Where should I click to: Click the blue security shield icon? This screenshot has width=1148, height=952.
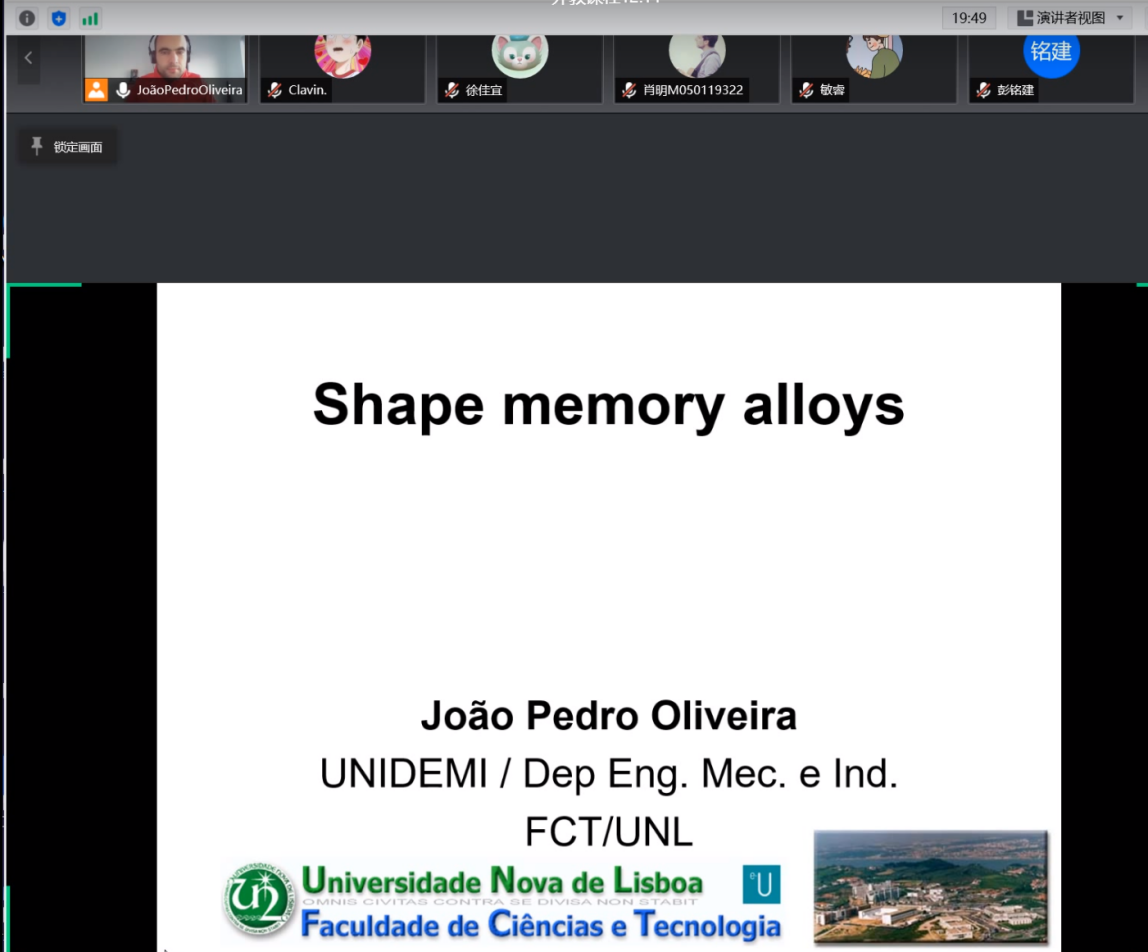pos(59,18)
